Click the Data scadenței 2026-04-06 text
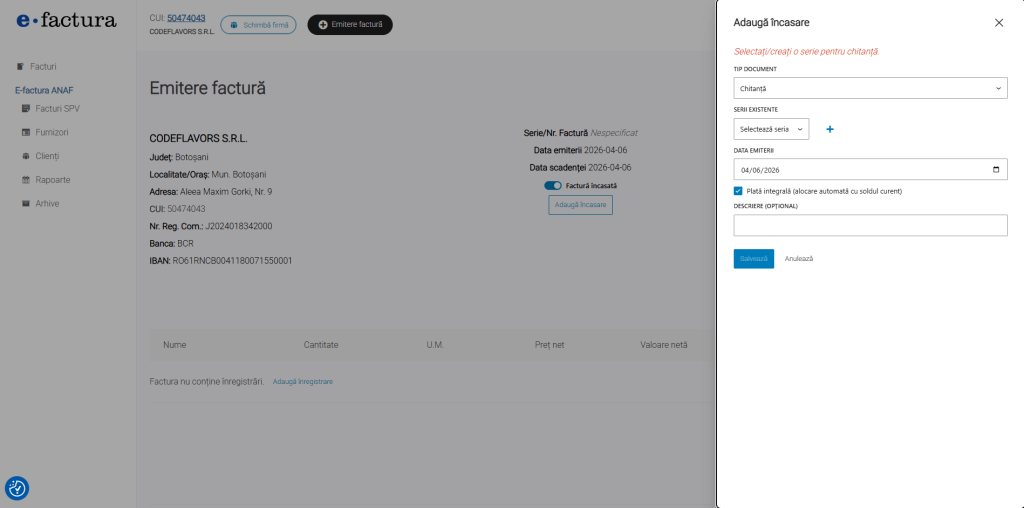This screenshot has height=508, width=1024. [x=581, y=167]
